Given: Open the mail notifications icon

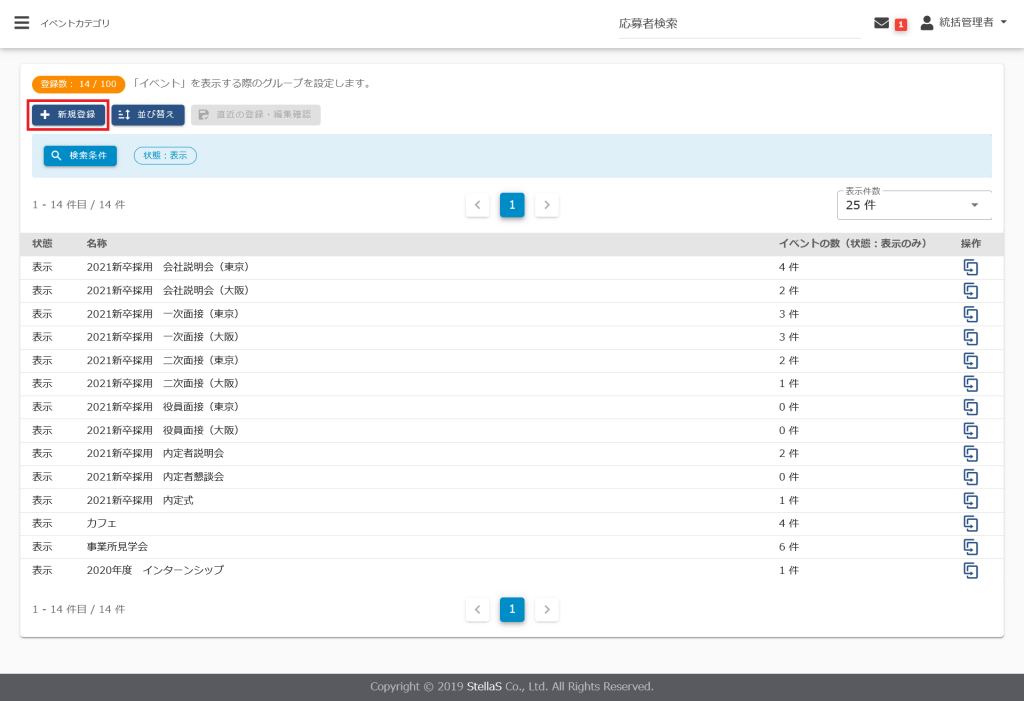Looking at the screenshot, I should click(881, 23).
